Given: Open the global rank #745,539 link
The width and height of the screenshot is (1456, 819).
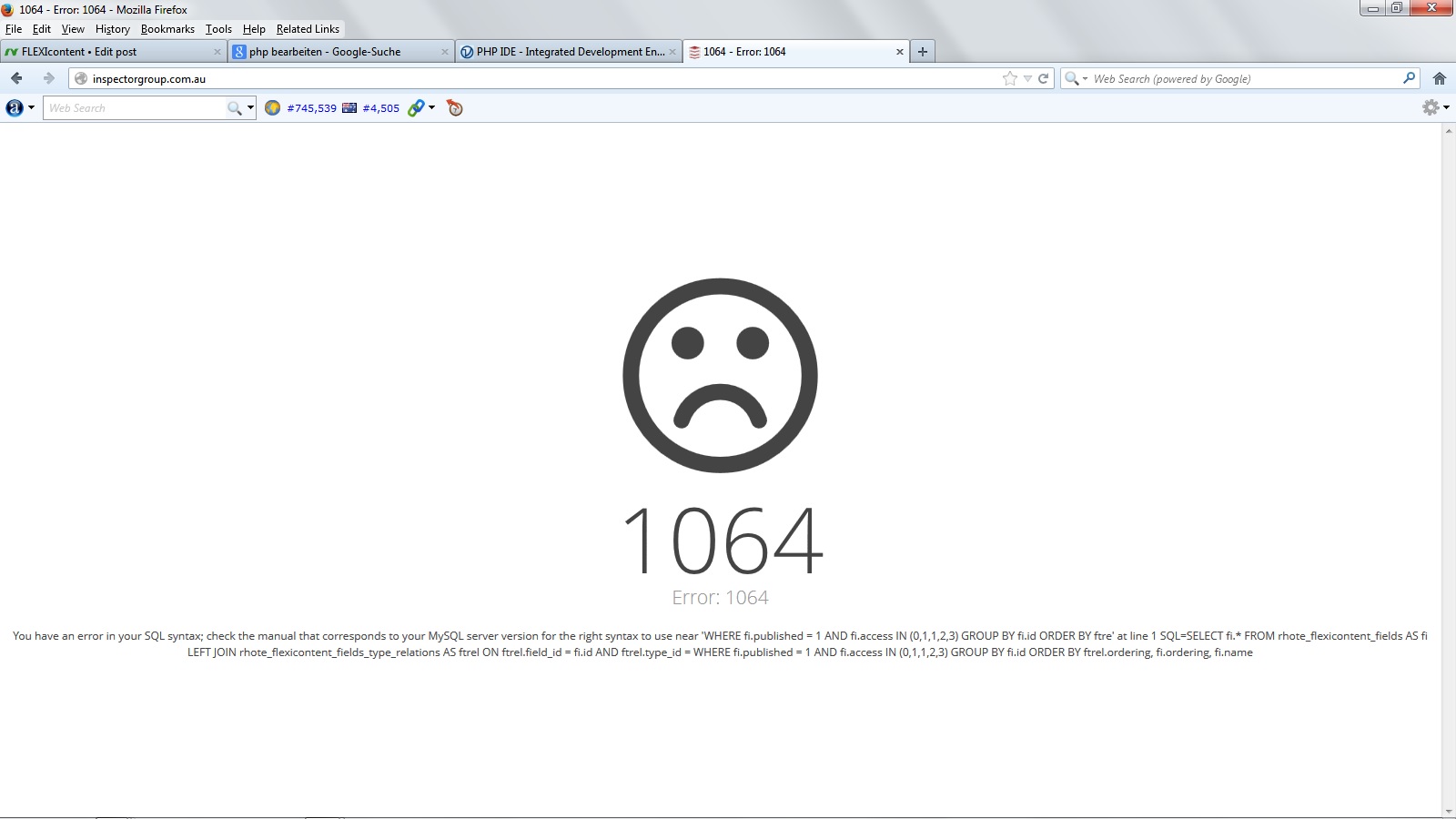Looking at the screenshot, I should coord(311,108).
